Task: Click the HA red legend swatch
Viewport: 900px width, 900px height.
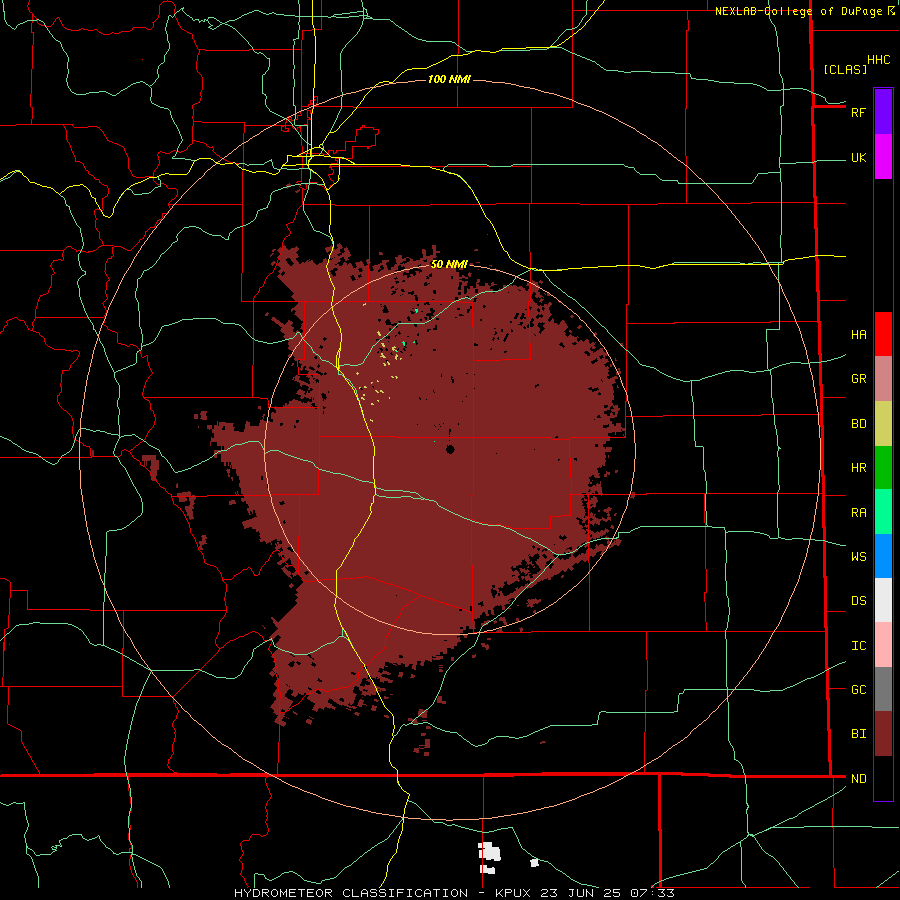Action: [883, 334]
